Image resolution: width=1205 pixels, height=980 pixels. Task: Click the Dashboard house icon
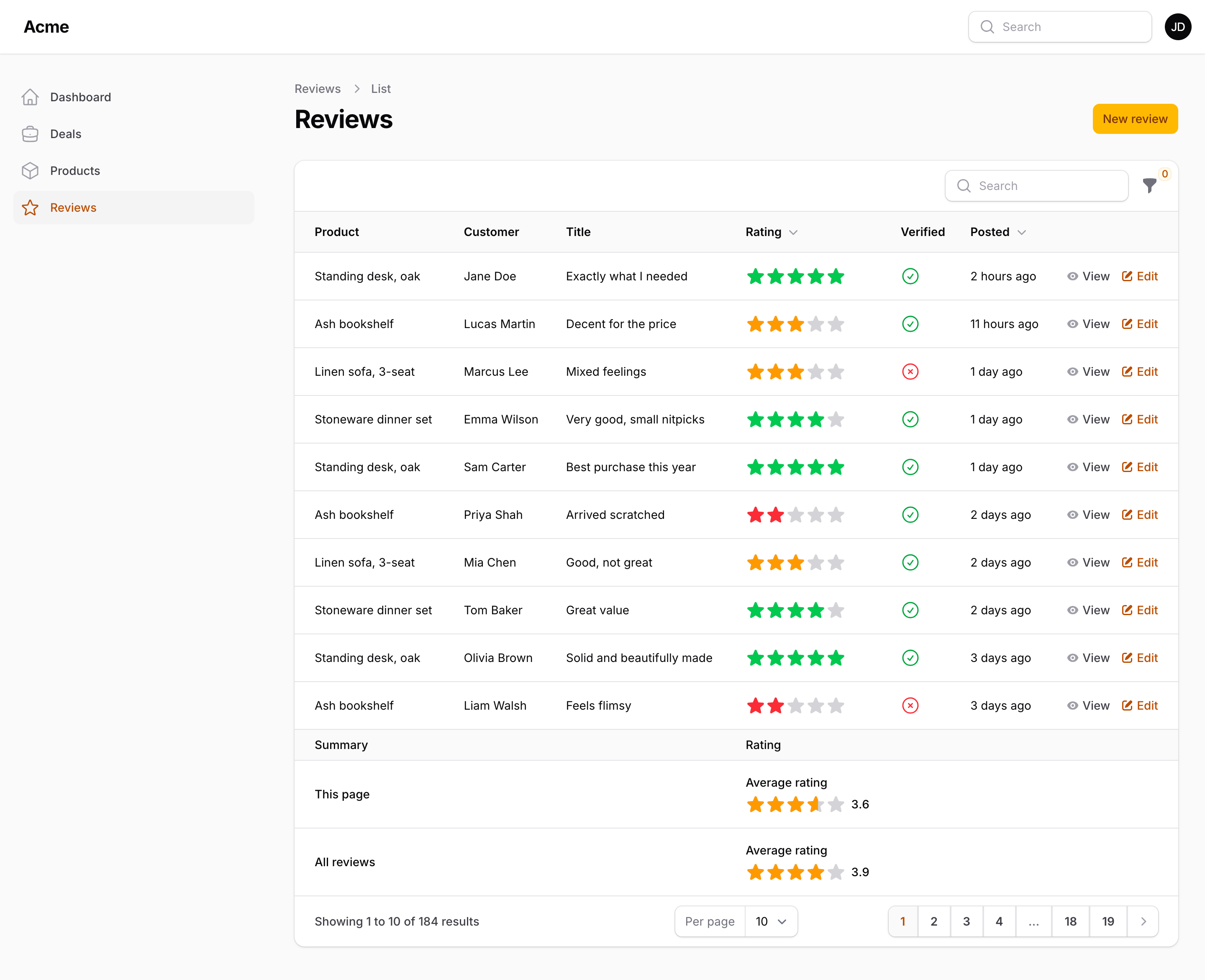pyautogui.click(x=30, y=97)
